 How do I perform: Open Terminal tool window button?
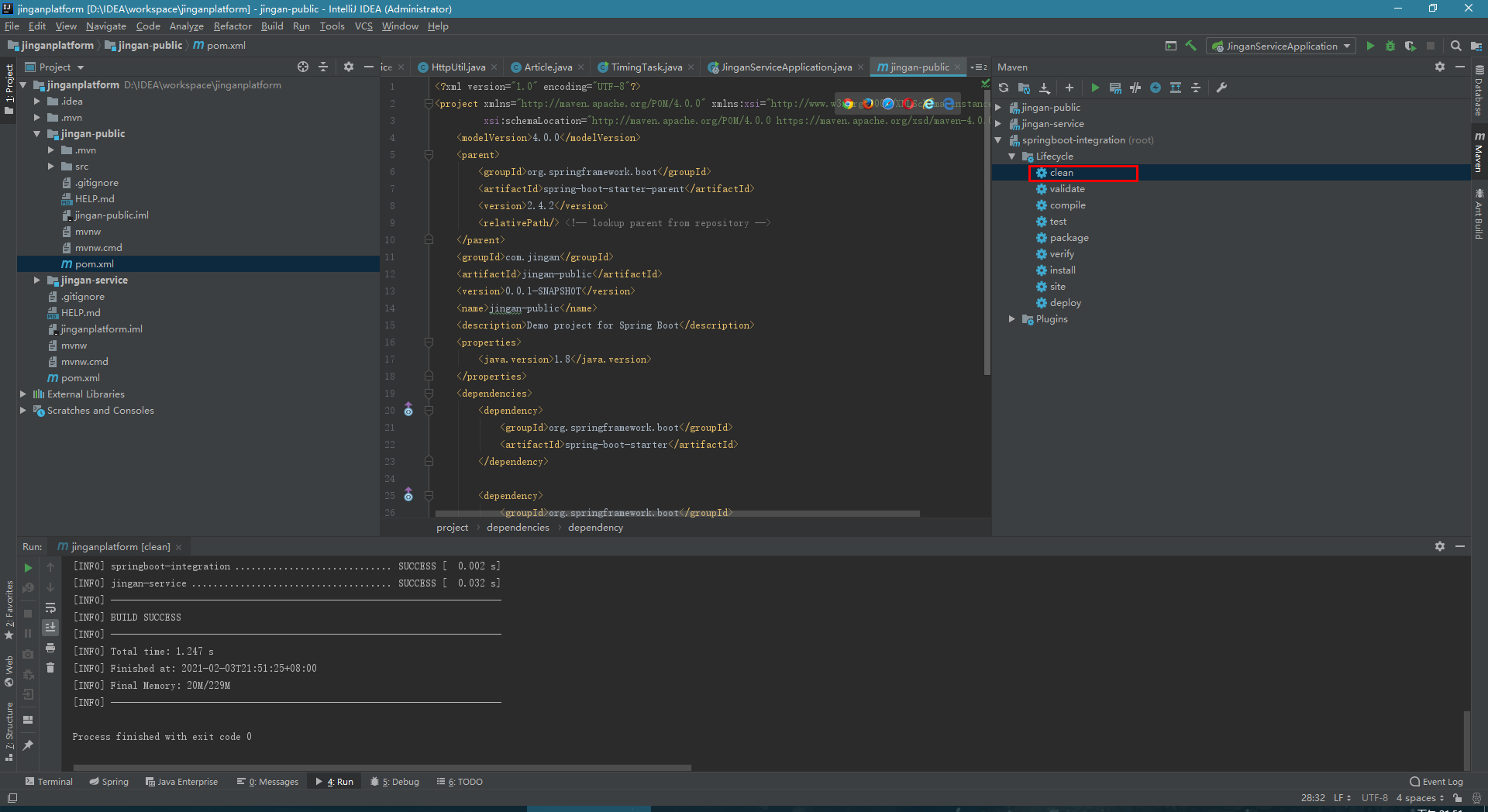tap(49, 782)
